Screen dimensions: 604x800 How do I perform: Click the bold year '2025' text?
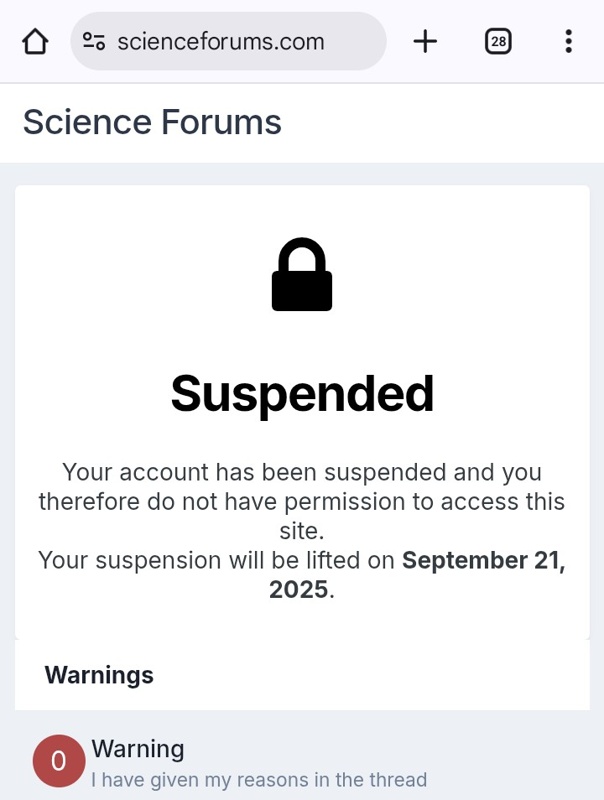298,589
